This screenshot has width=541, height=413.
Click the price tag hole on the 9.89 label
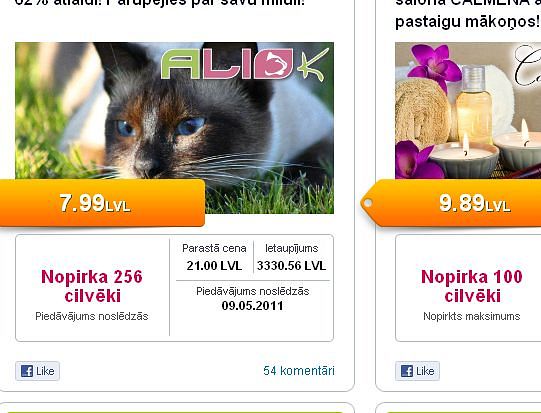click(x=368, y=203)
